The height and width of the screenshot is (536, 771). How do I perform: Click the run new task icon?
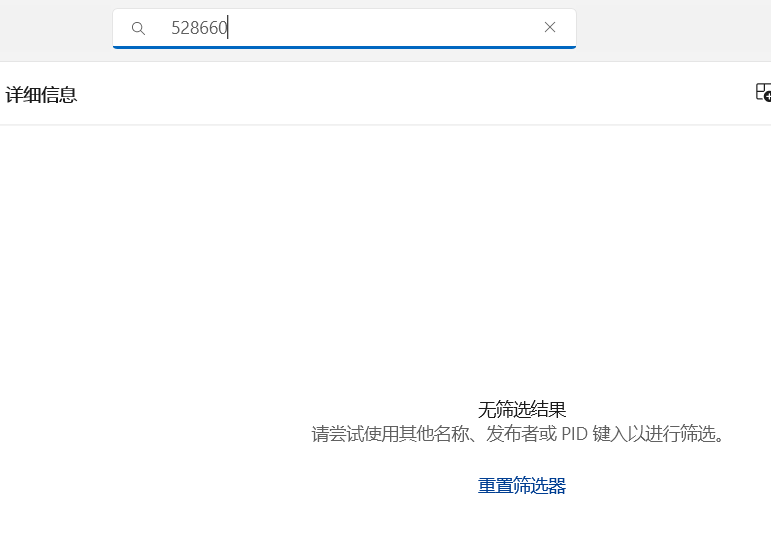pyautogui.click(x=763, y=92)
